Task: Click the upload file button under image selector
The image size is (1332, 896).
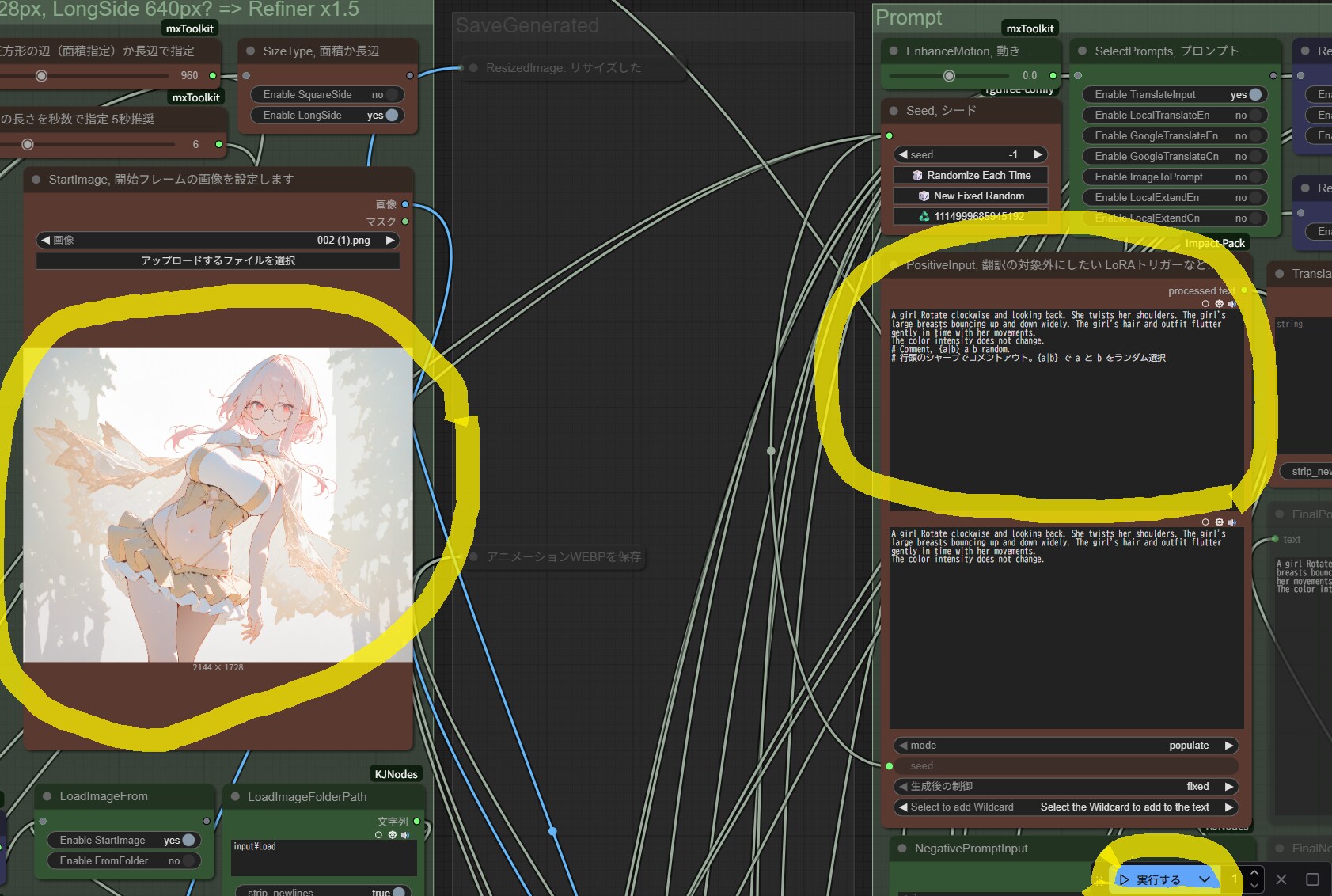Action: [x=218, y=261]
